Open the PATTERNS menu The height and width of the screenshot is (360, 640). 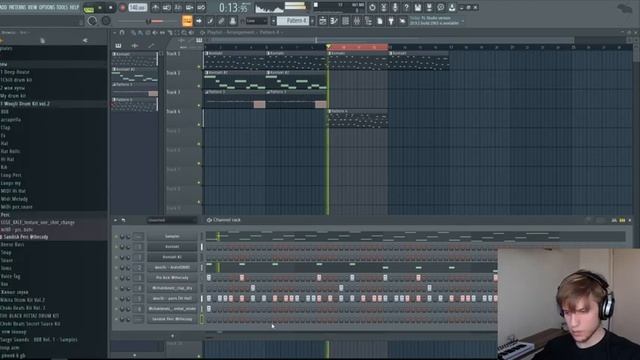[x=17, y=7]
